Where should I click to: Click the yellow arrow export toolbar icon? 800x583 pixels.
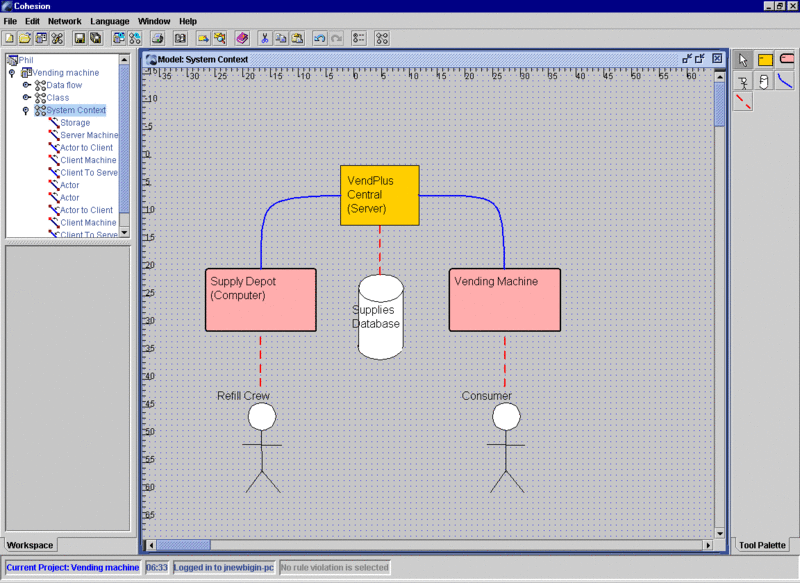point(203,38)
